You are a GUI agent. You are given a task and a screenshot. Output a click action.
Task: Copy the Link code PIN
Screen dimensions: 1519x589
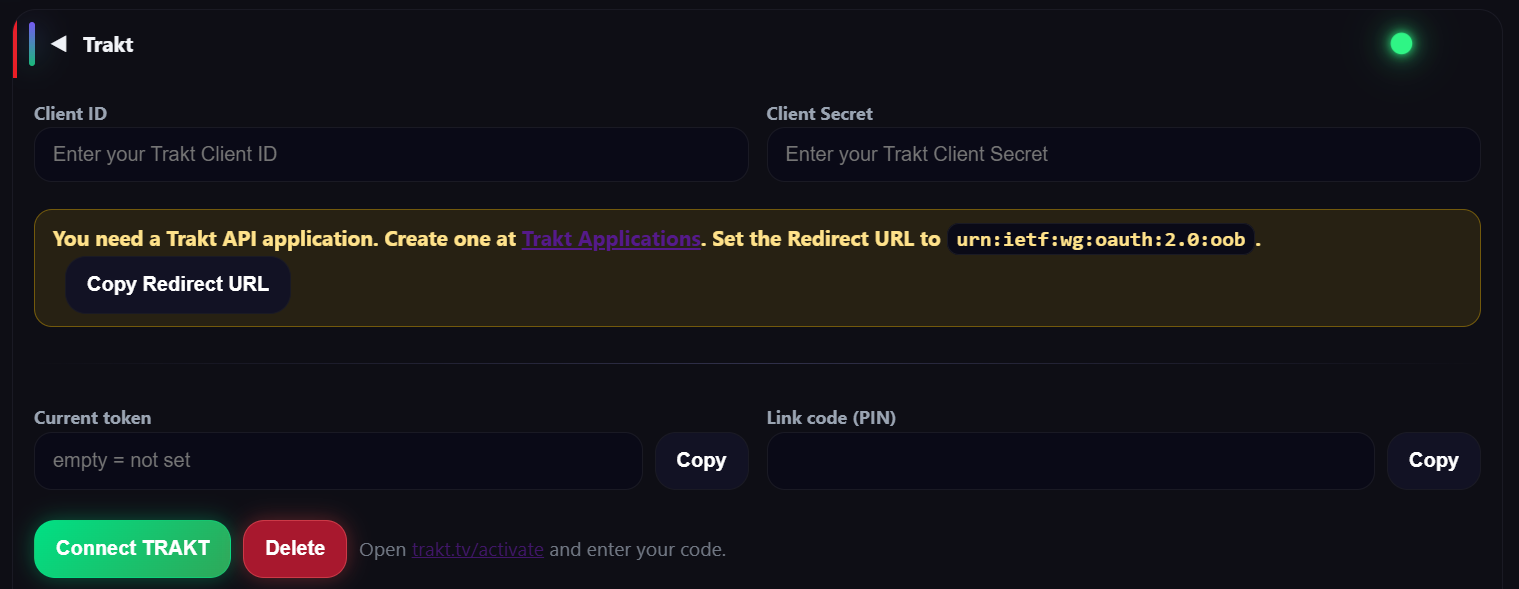1433,461
